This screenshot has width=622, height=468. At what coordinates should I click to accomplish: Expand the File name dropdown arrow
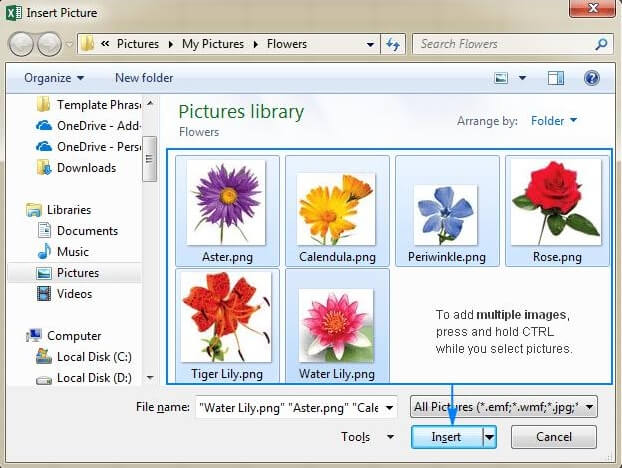(x=390, y=407)
